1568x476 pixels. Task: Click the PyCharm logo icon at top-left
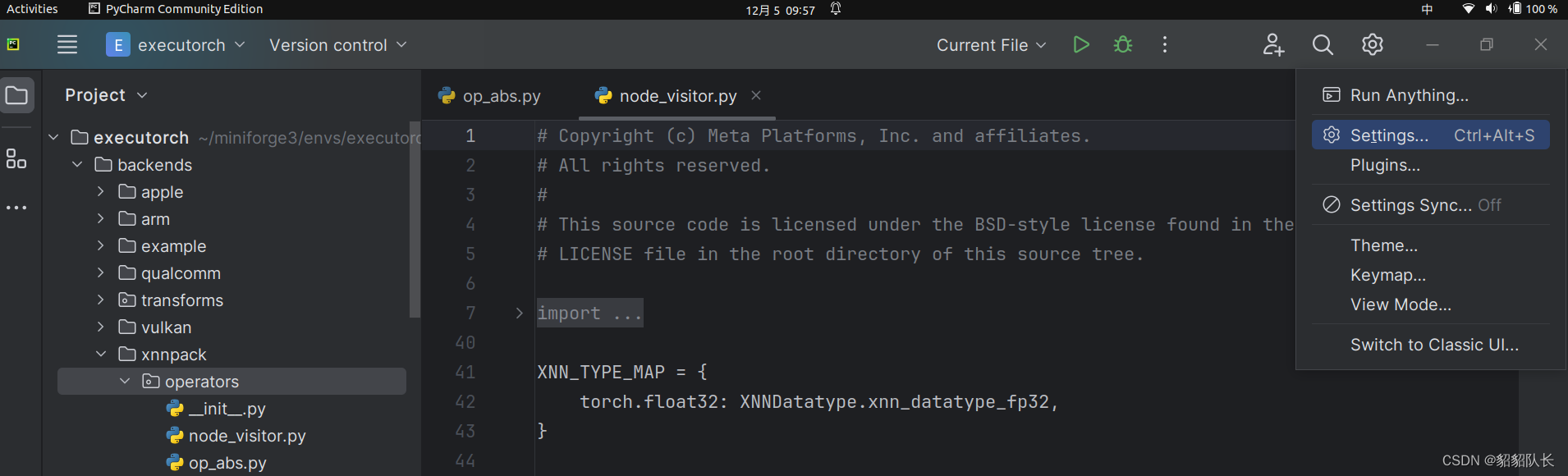[x=13, y=44]
